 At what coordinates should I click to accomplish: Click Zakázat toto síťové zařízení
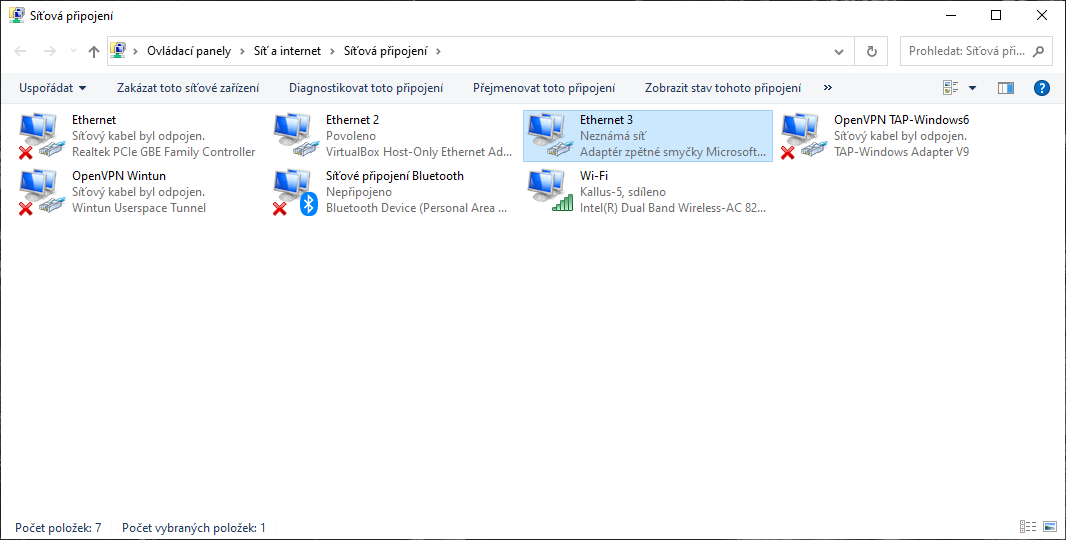188,88
